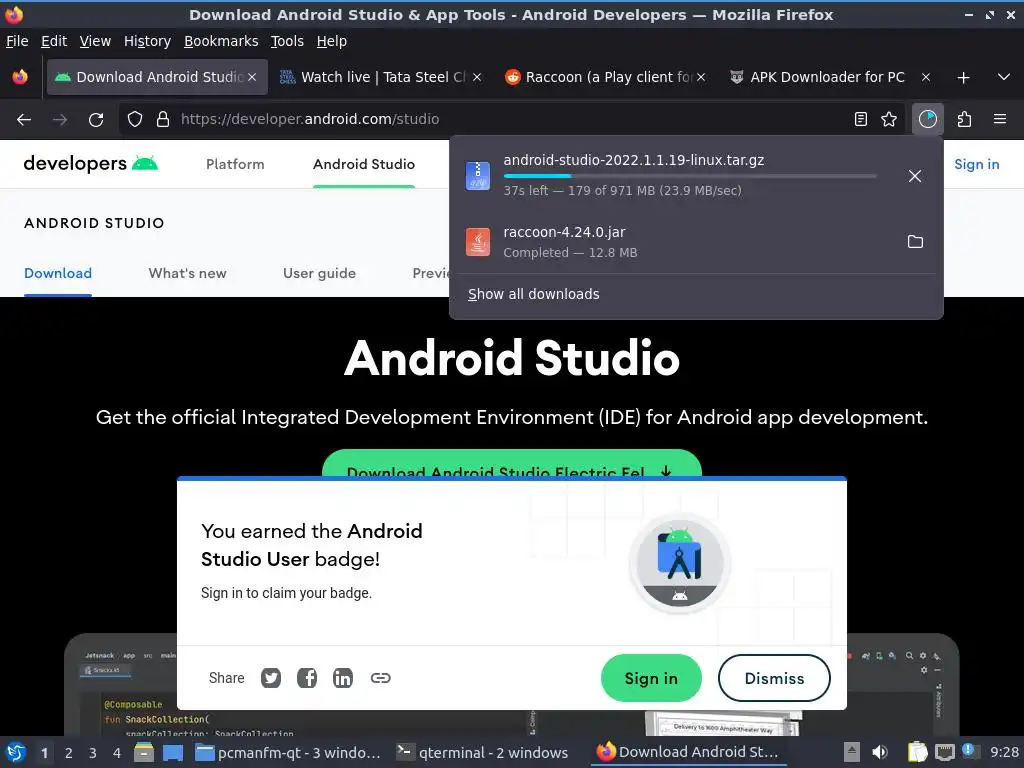Open the File menu
This screenshot has width=1024, height=768.
point(17,41)
